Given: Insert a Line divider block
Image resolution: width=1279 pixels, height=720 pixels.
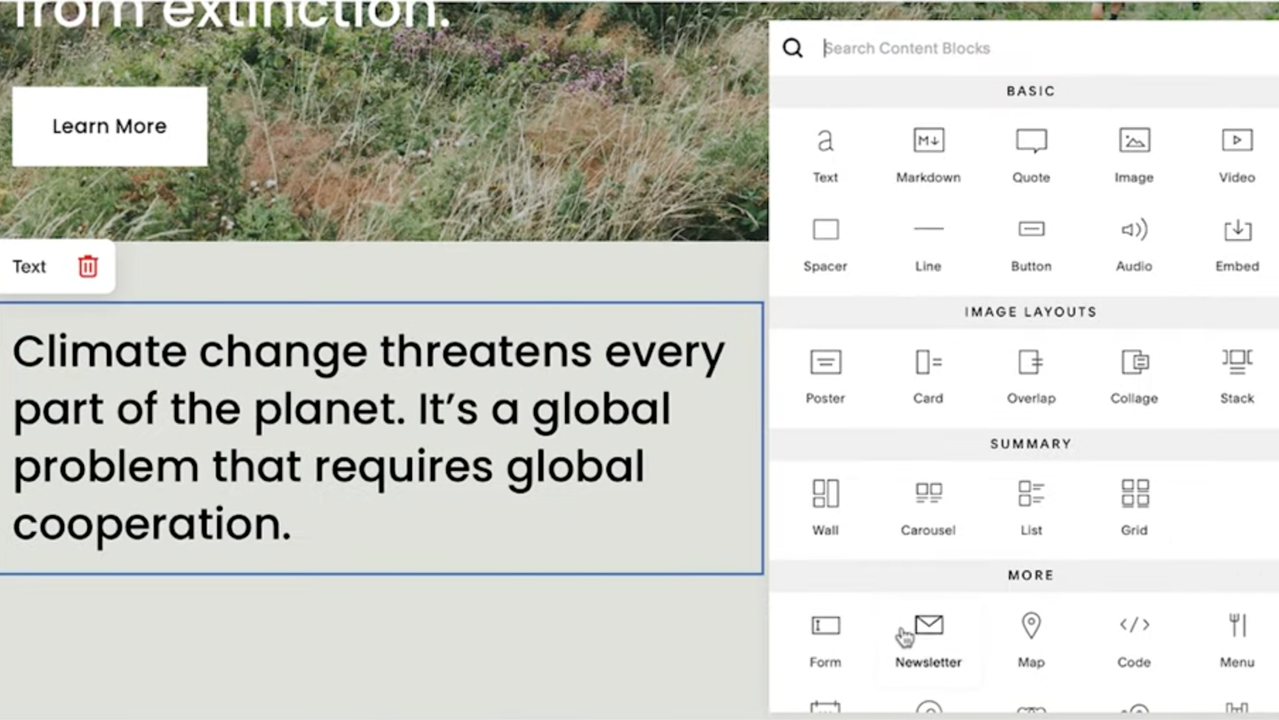Looking at the screenshot, I should point(928,243).
